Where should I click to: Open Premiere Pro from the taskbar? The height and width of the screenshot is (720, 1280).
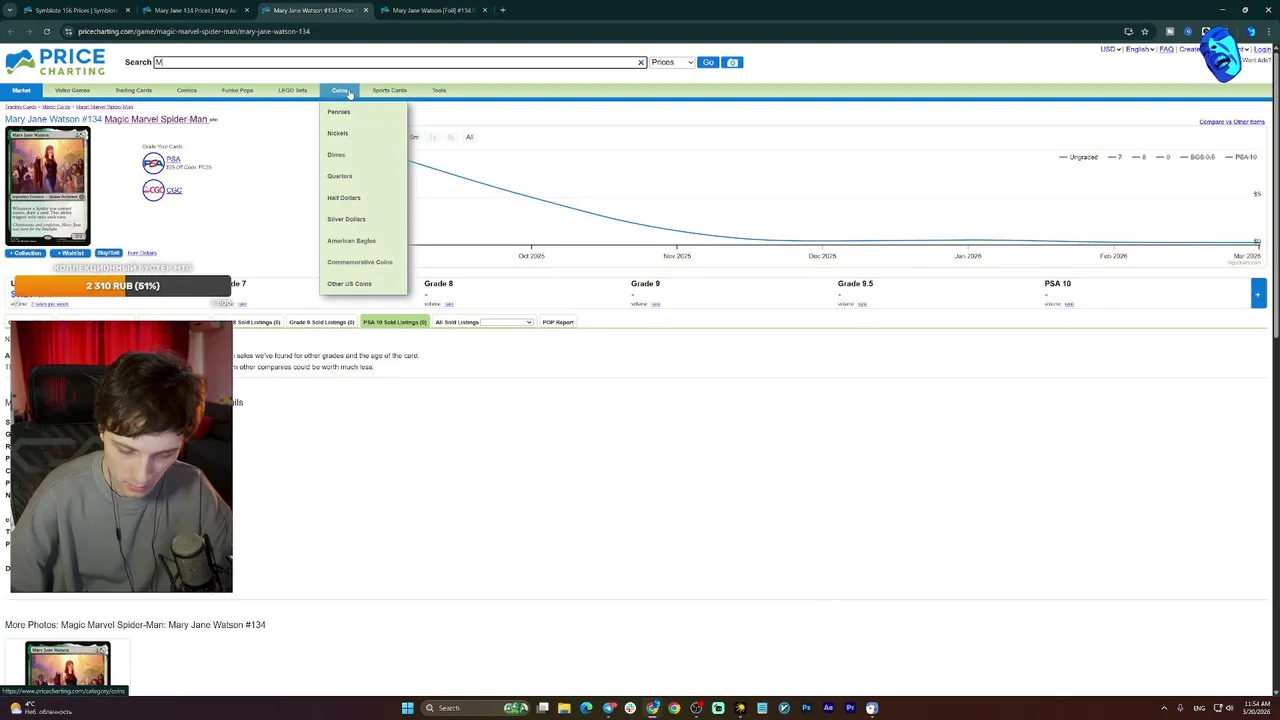pos(850,708)
